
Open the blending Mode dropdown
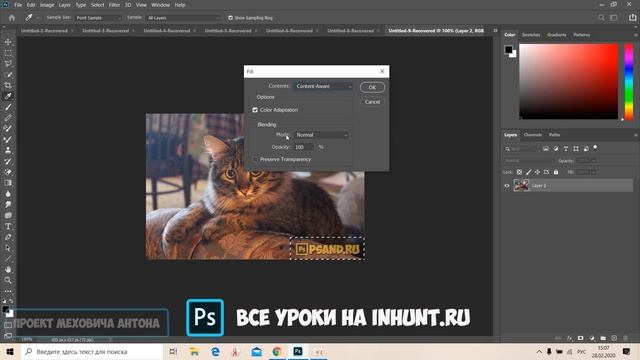pyautogui.click(x=322, y=135)
